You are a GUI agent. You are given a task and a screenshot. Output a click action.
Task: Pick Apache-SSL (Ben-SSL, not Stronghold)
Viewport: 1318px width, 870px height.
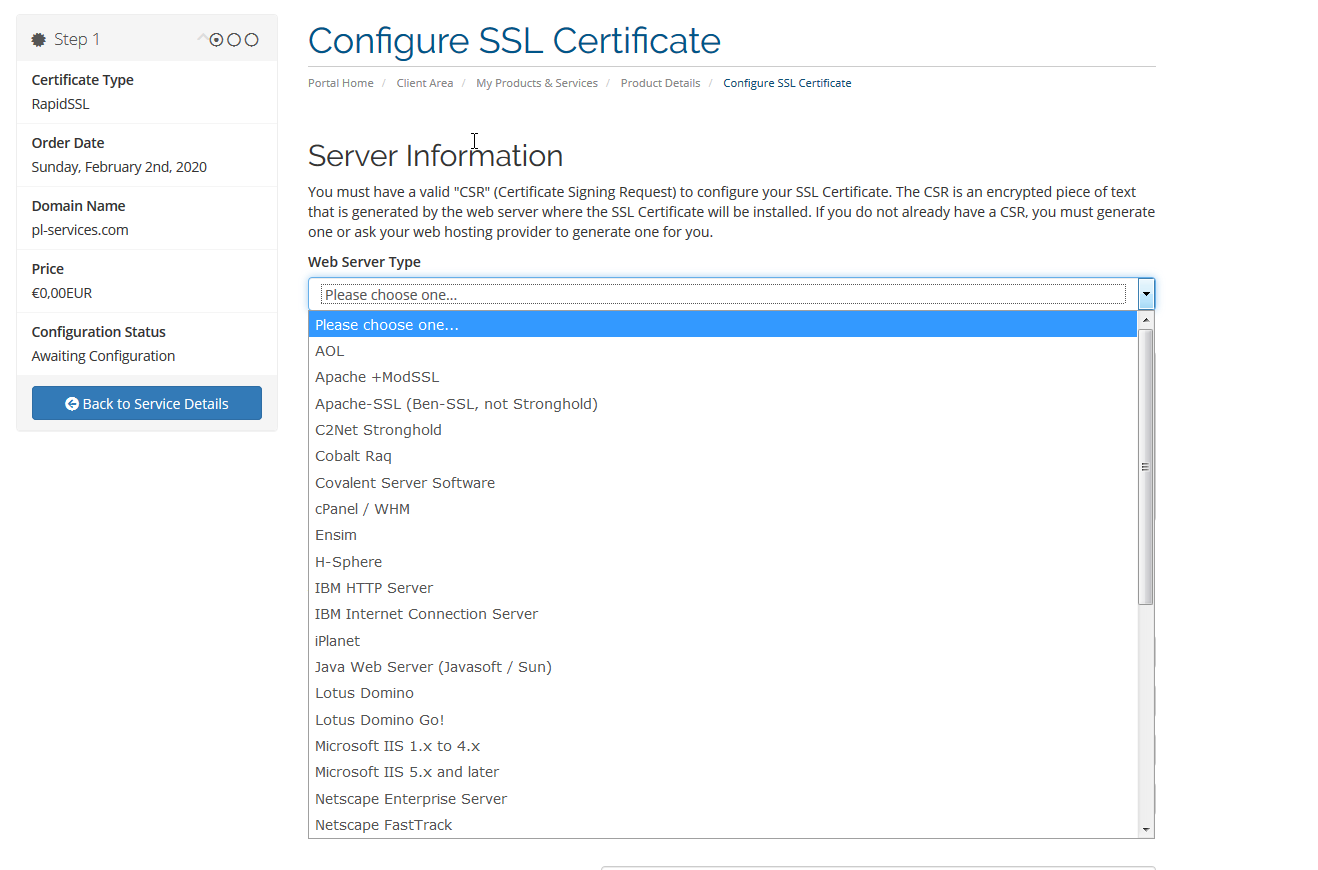coord(723,404)
